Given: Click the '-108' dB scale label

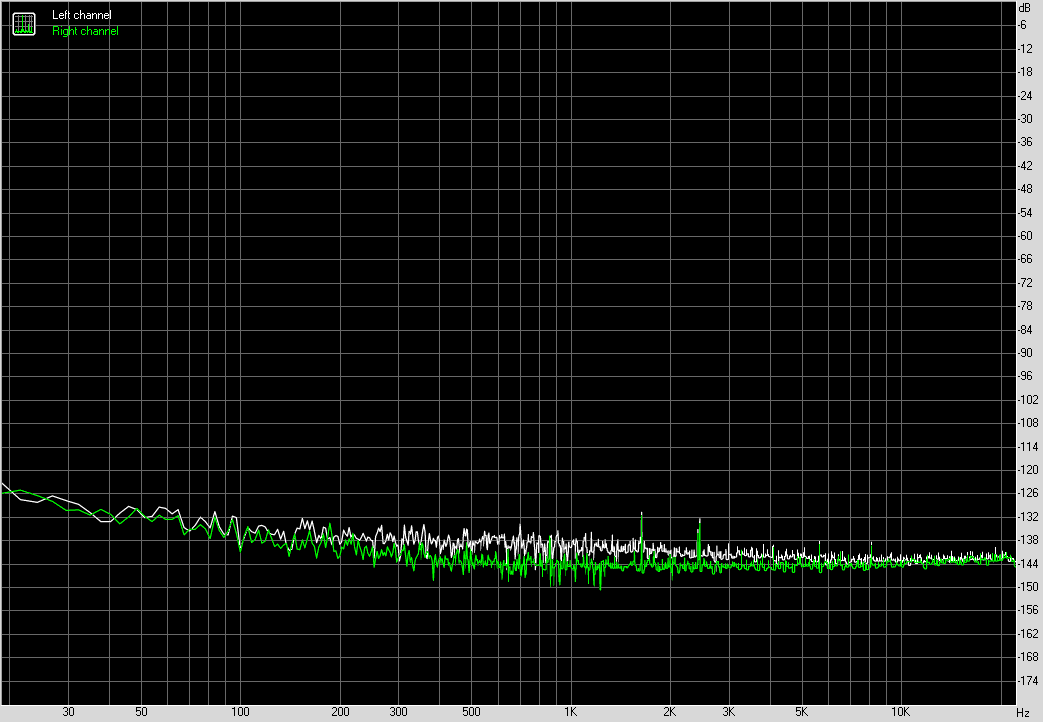Looking at the screenshot, I should 1028,423.
